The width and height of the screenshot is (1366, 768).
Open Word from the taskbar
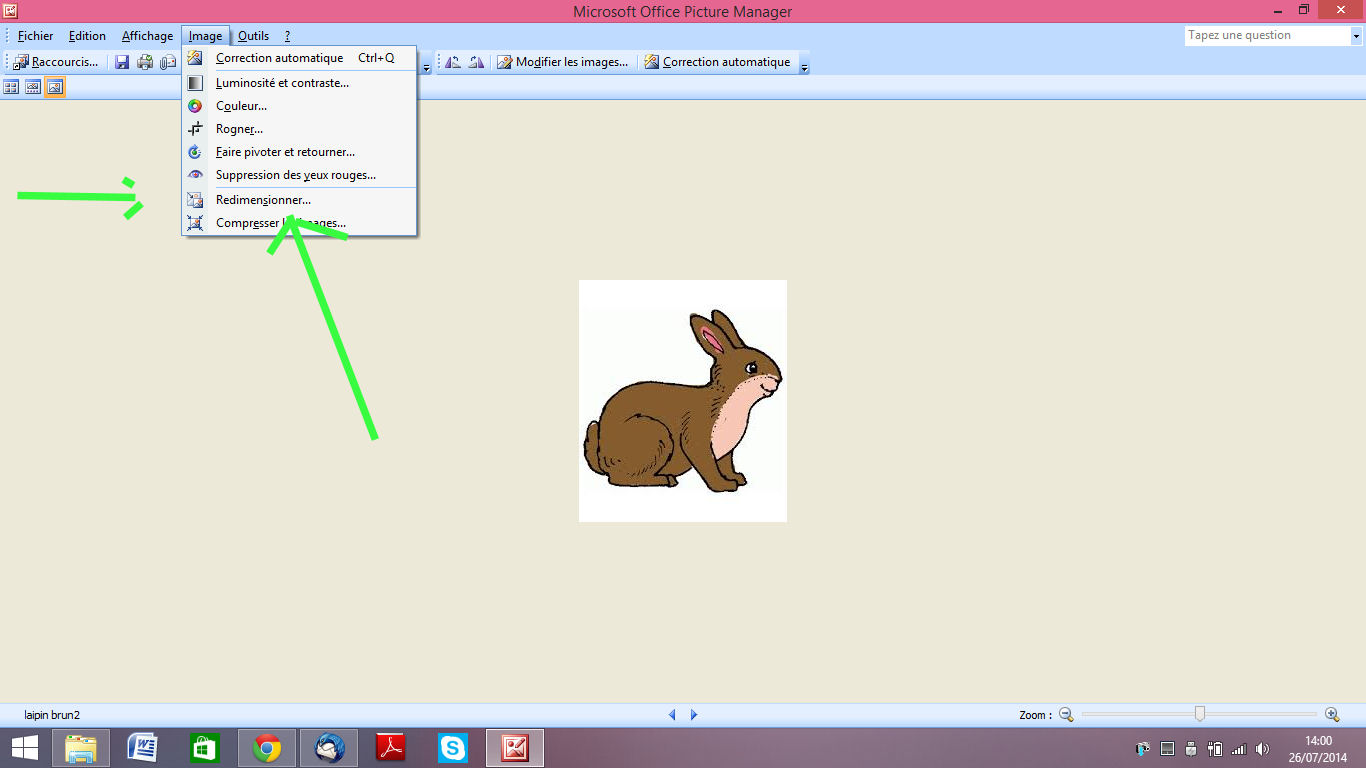pyautogui.click(x=143, y=748)
